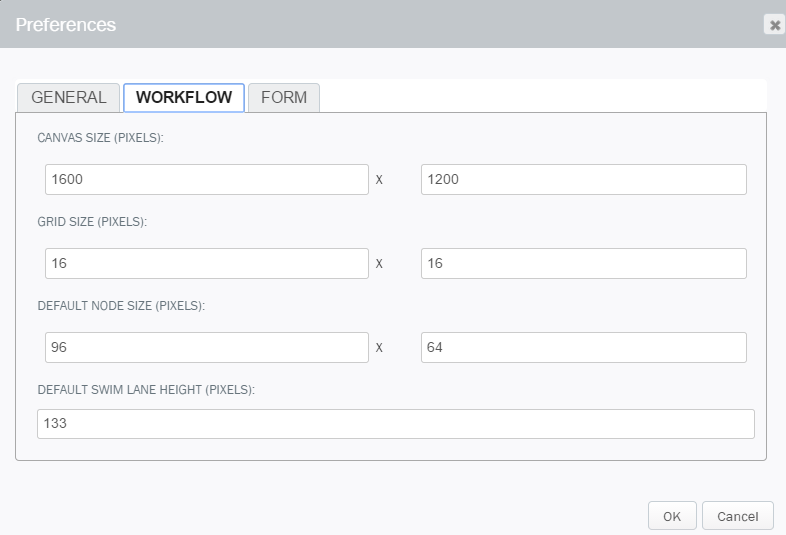This screenshot has height=535, width=786.
Task: Close the Preferences dialog with the X icon
Action: pyautogui.click(x=774, y=24)
